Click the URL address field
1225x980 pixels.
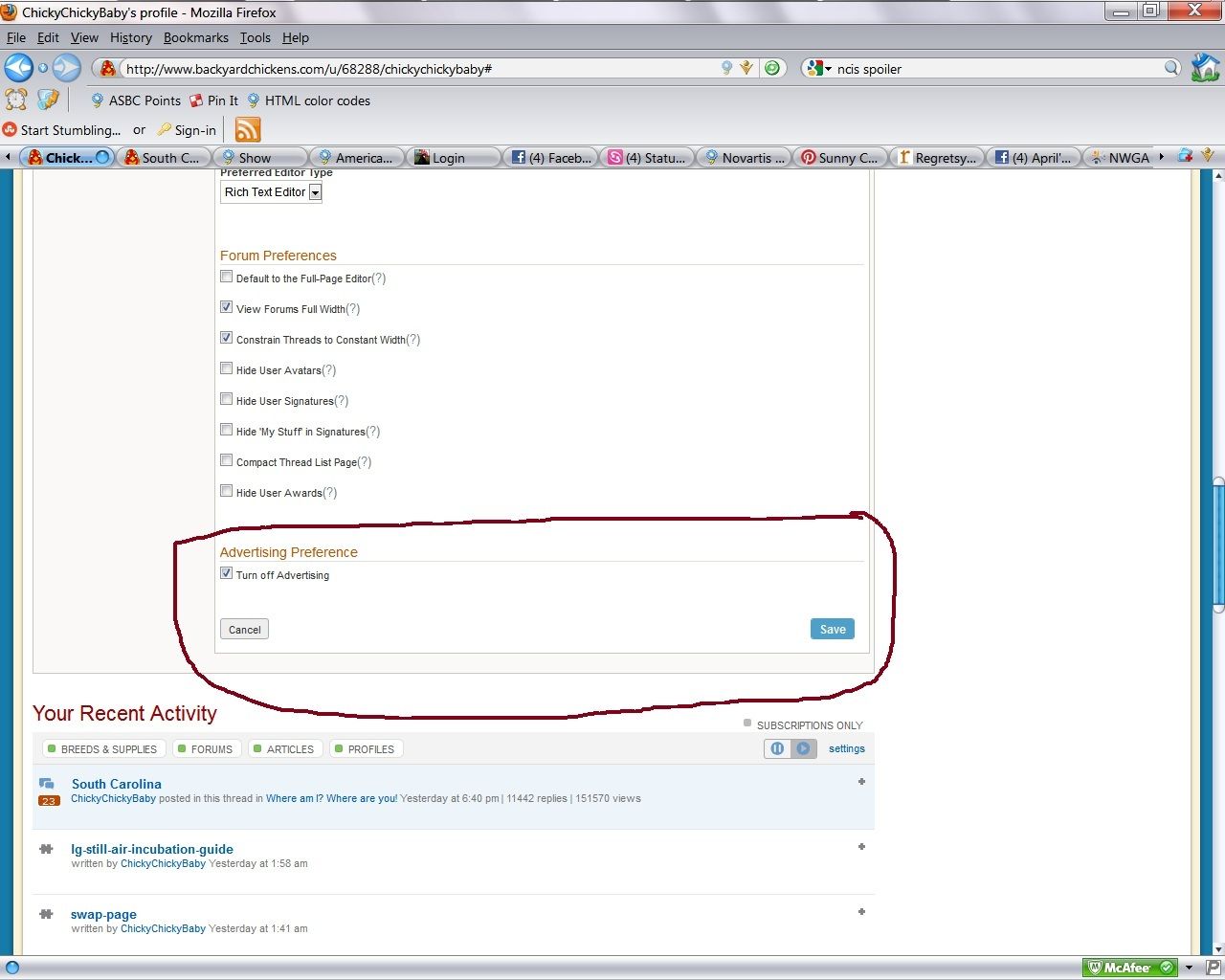coord(421,69)
